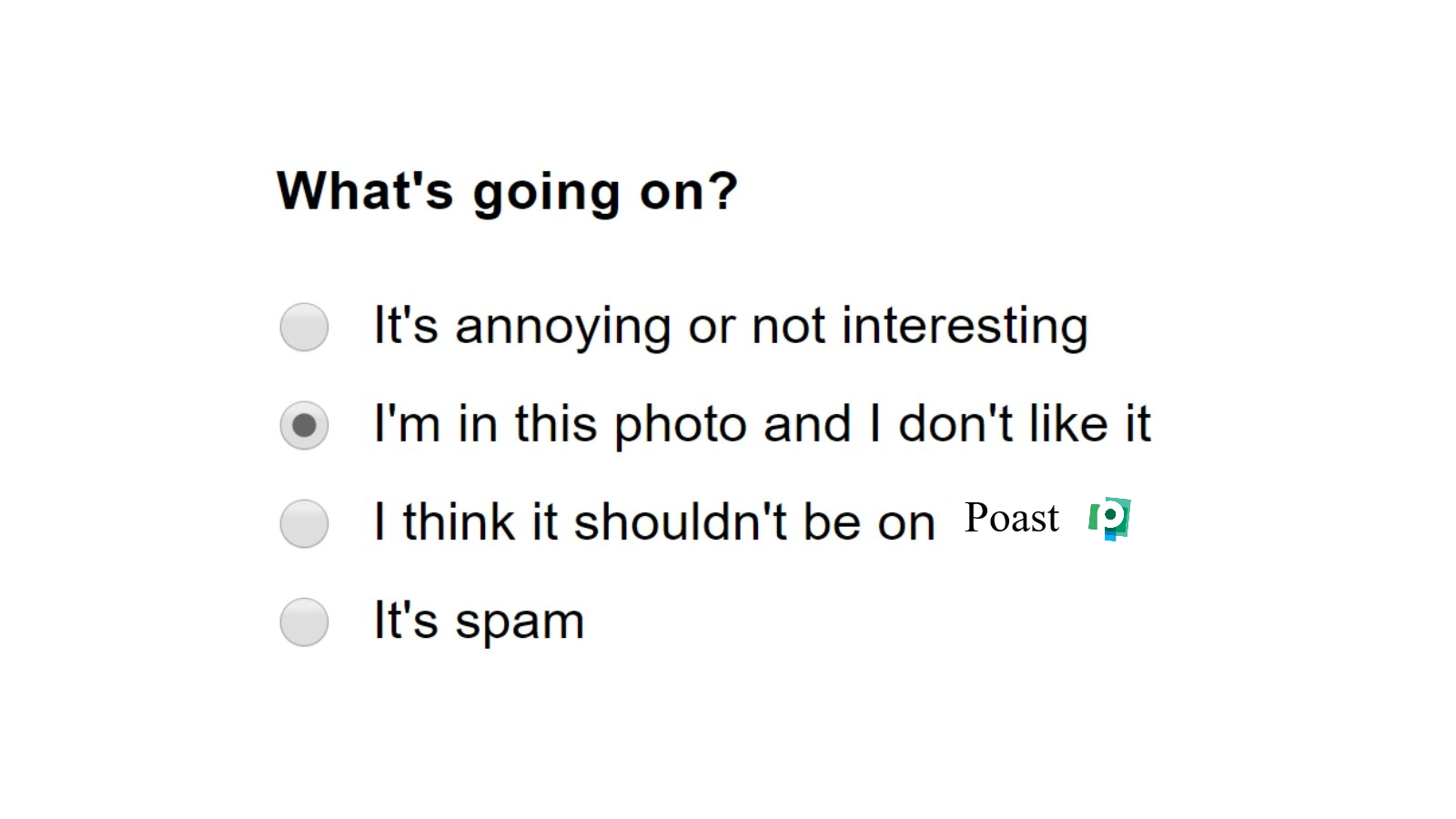The width and height of the screenshot is (1456, 819).
Task: Click the "I'm in this photo and I don't like it" text
Action: click(762, 424)
